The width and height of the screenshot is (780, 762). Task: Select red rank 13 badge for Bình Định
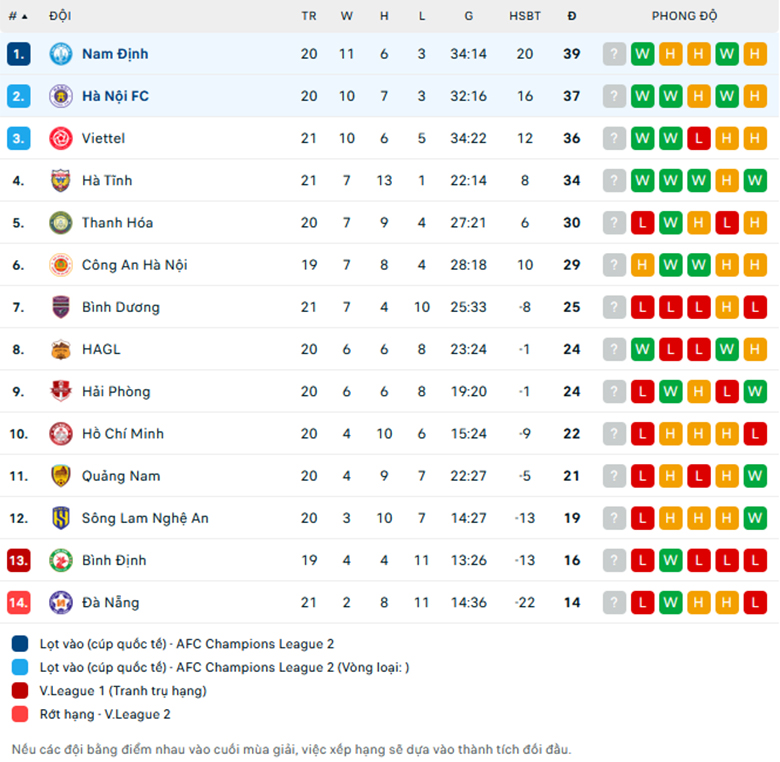[19, 560]
